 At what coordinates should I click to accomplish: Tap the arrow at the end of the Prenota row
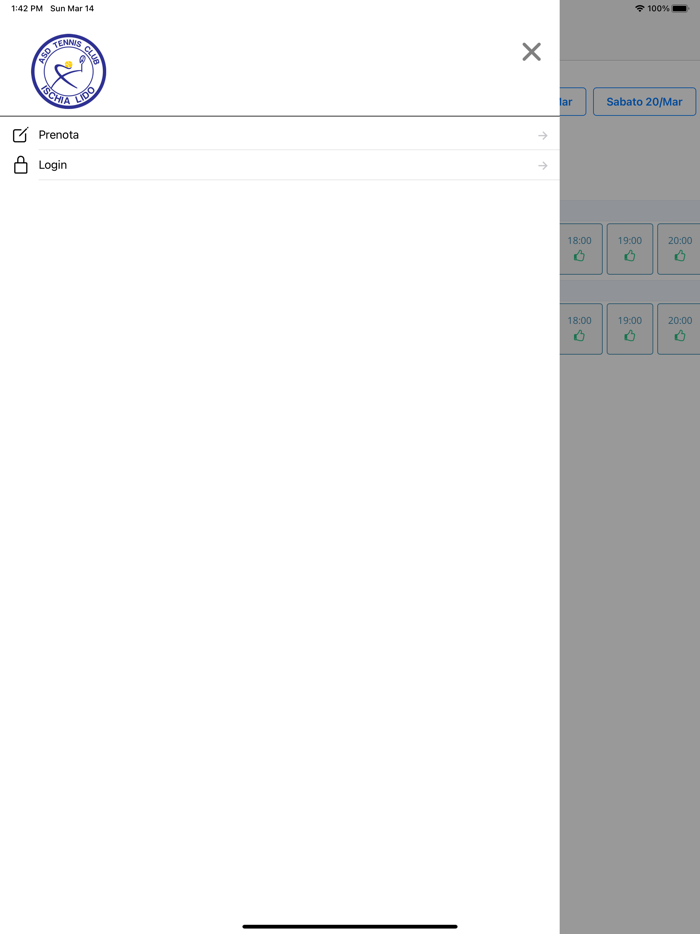pyautogui.click(x=543, y=136)
